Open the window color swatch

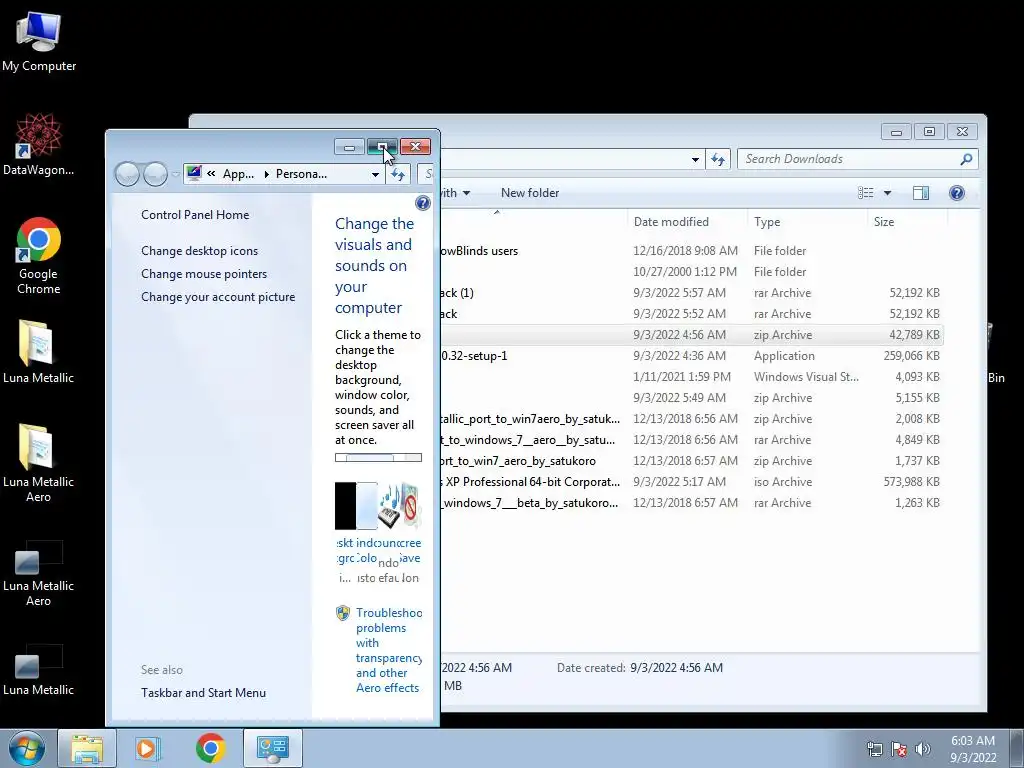coord(367,505)
